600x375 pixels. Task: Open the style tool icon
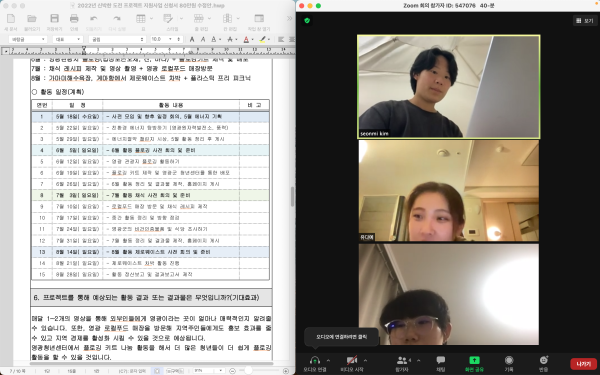(x=168, y=18)
